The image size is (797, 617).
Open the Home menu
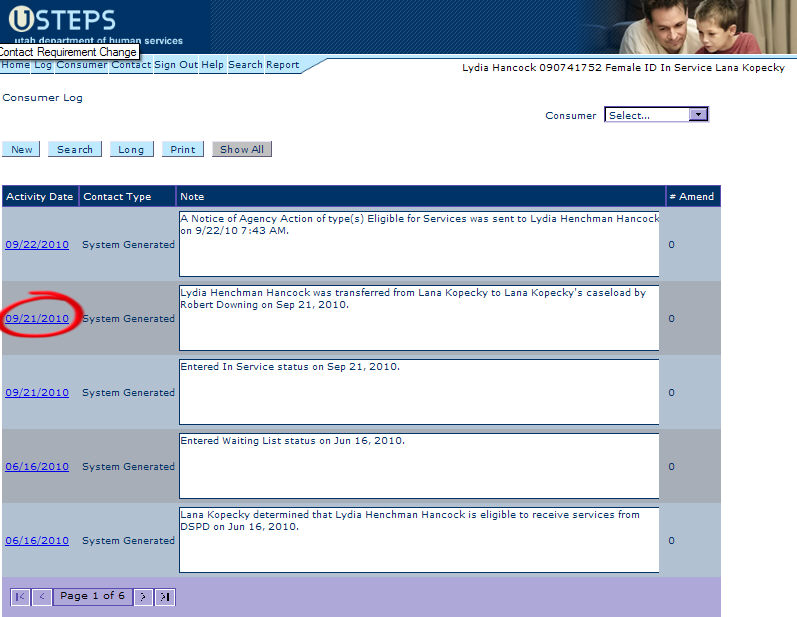pyautogui.click(x=16, y=65)
